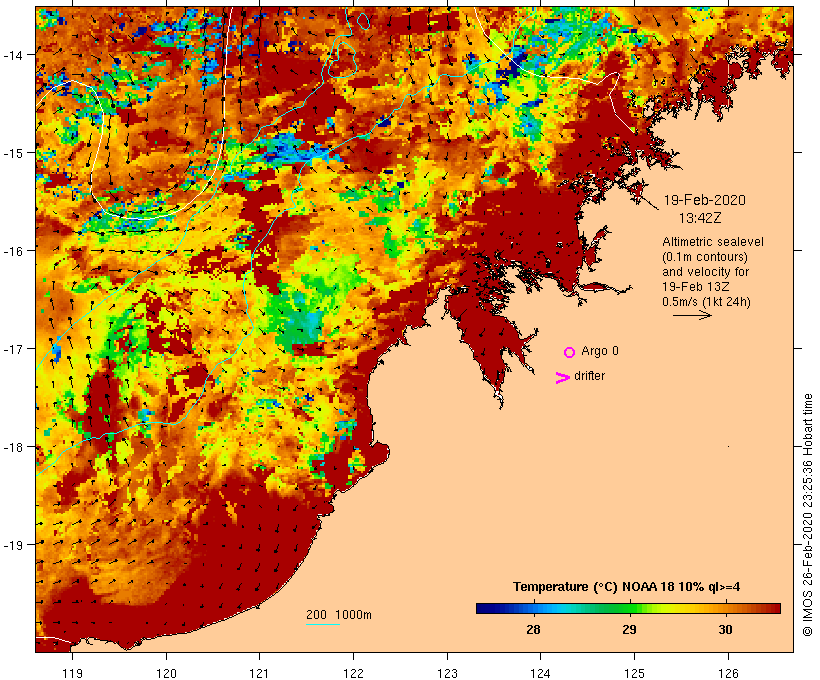Click the '19-Feb-2020' date text
The width and height of the screenshot is (820, 680).
click(704, 200)
